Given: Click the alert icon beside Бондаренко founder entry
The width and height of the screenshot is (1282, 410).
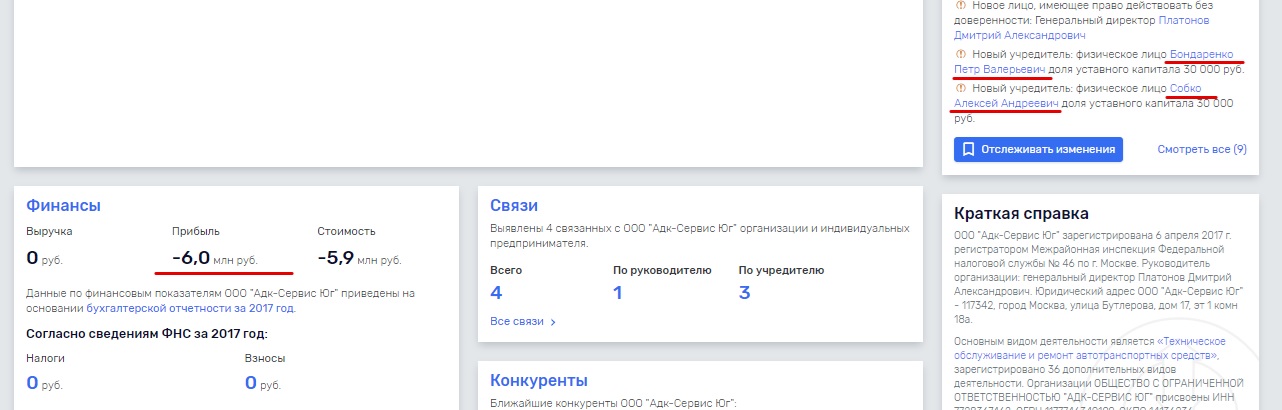Looking at the screenshot, I should (960, 54).
